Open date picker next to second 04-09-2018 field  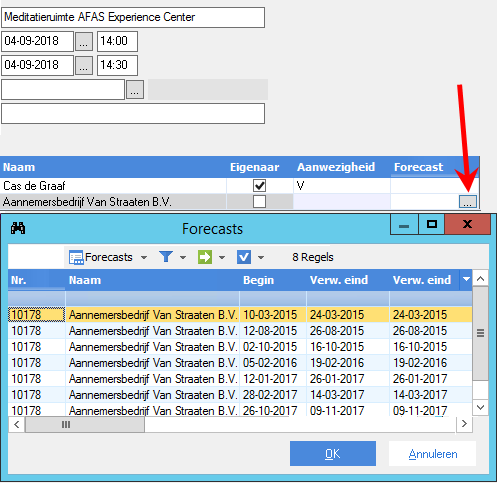click(x=84, y=65)
